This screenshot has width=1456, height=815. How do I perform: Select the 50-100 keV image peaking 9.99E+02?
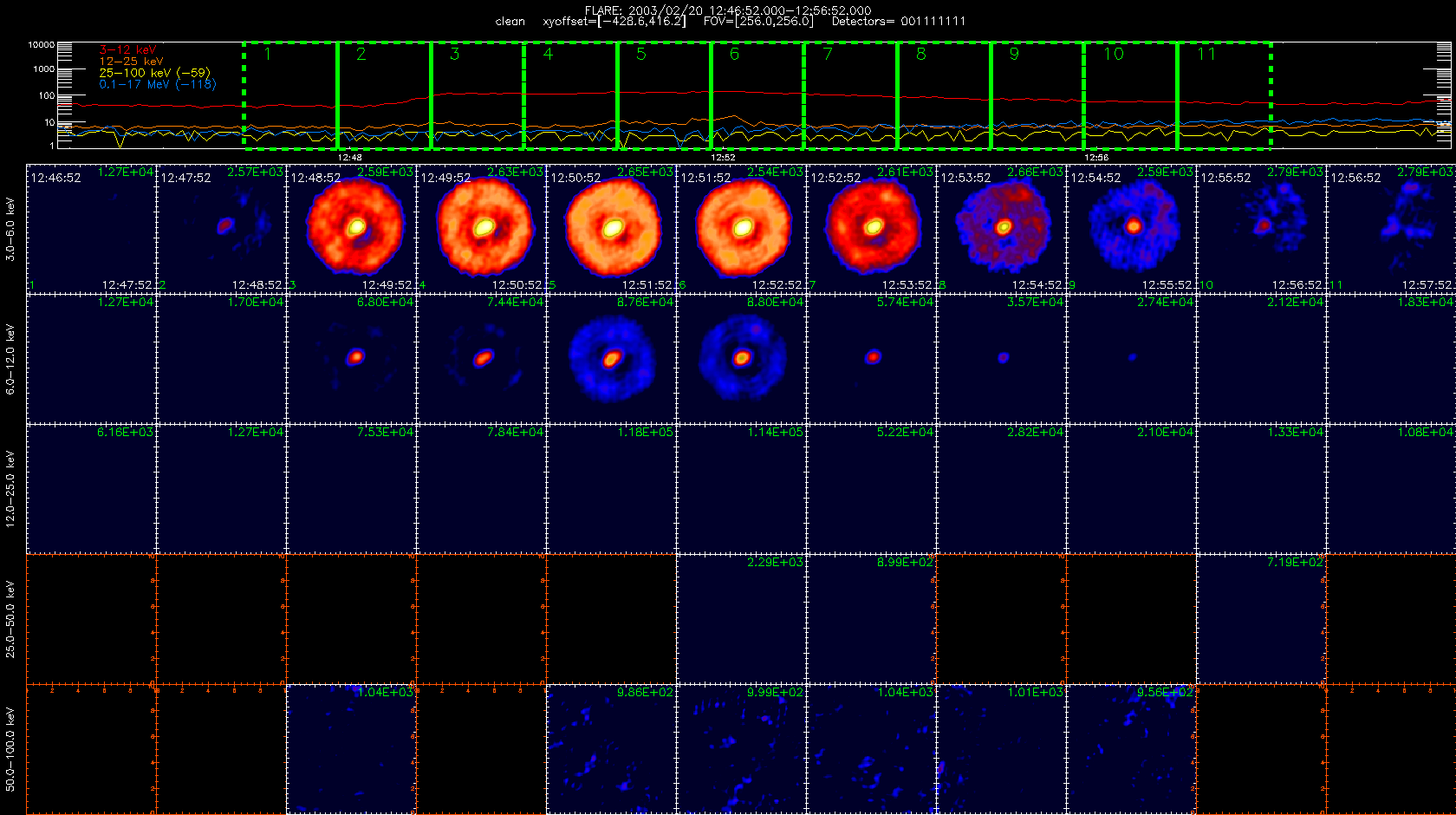click(x=742, y=749)
